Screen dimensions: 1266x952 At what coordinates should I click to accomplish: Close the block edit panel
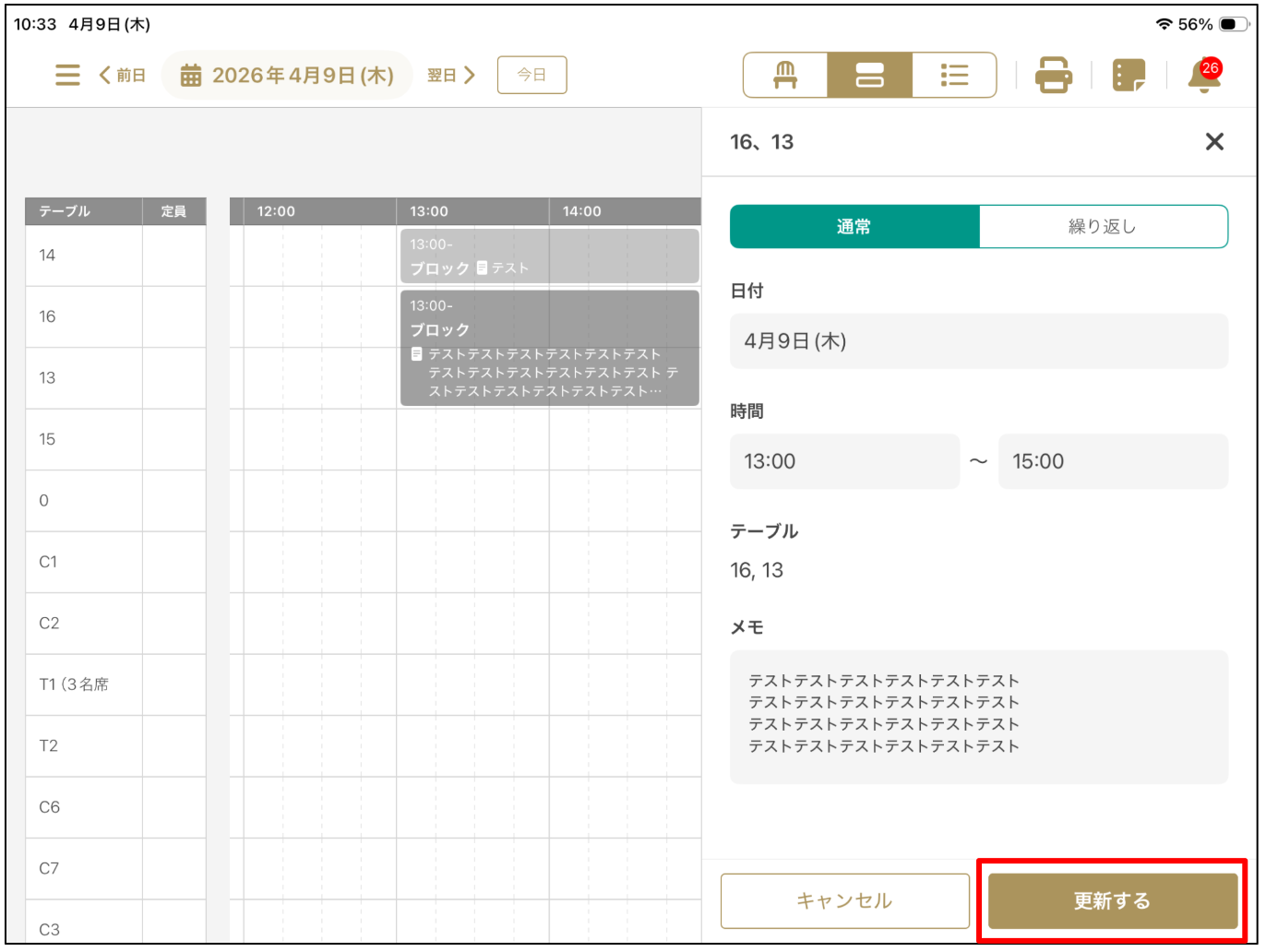(1214, 141)
